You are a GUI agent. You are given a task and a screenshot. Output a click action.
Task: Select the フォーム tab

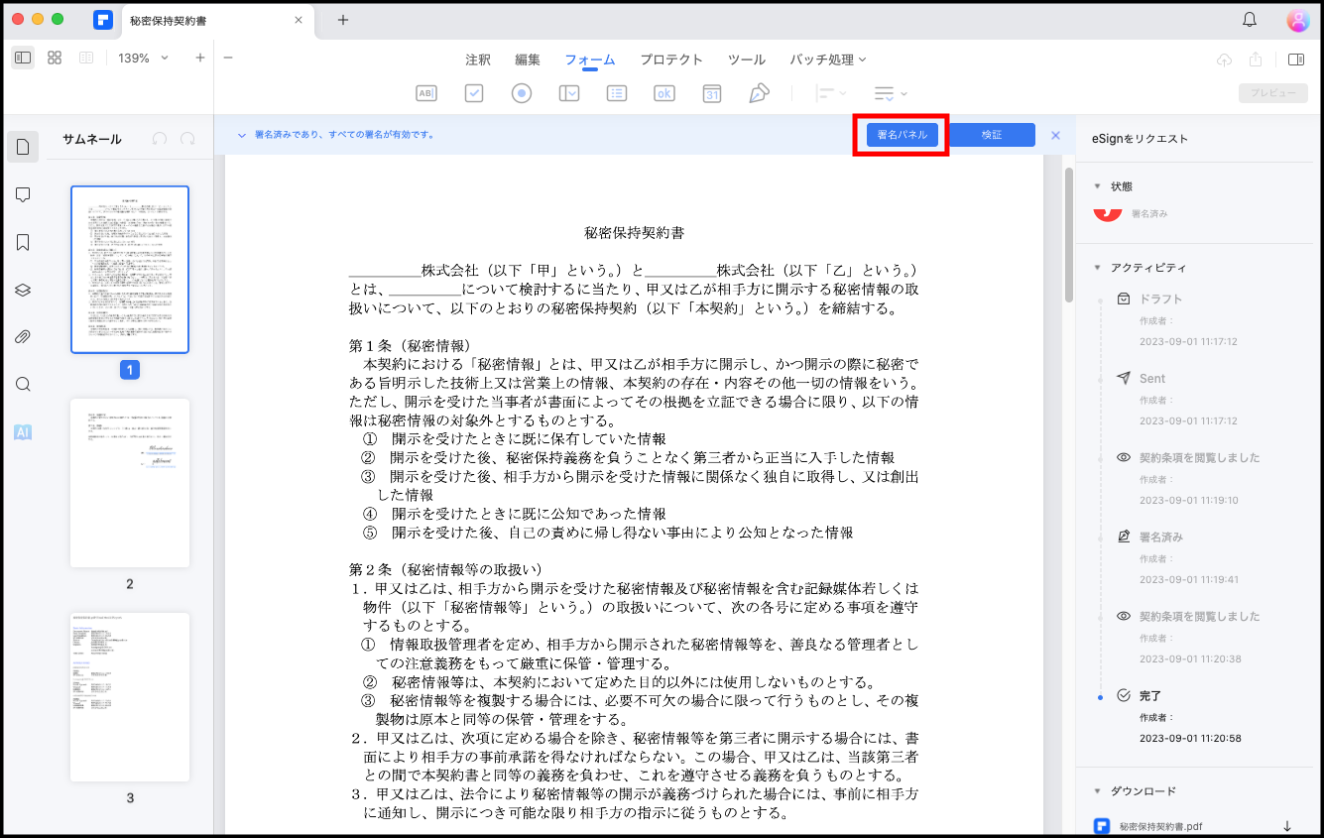point(590,60)
